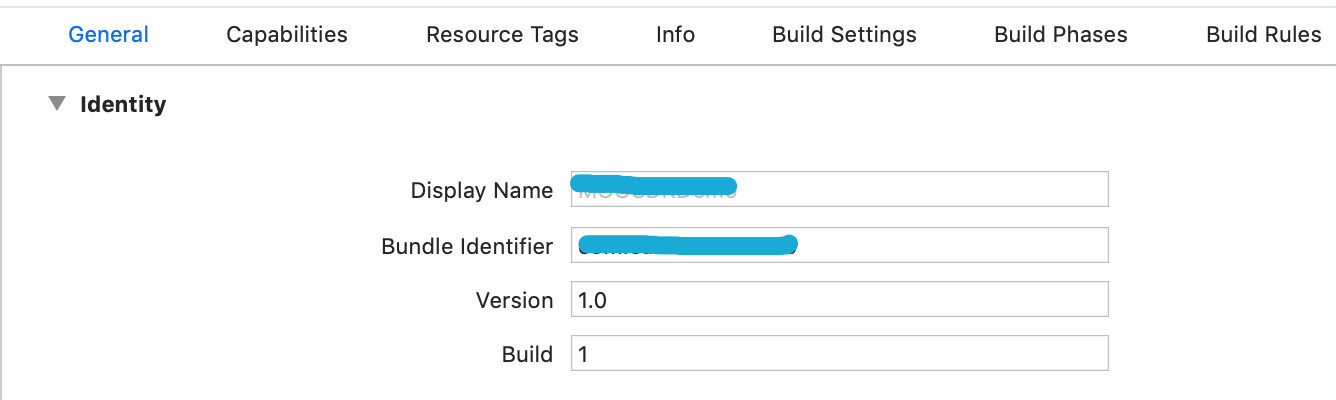Open the Build Settings tab
This screenshot has height=400, width=1336.
844,34
